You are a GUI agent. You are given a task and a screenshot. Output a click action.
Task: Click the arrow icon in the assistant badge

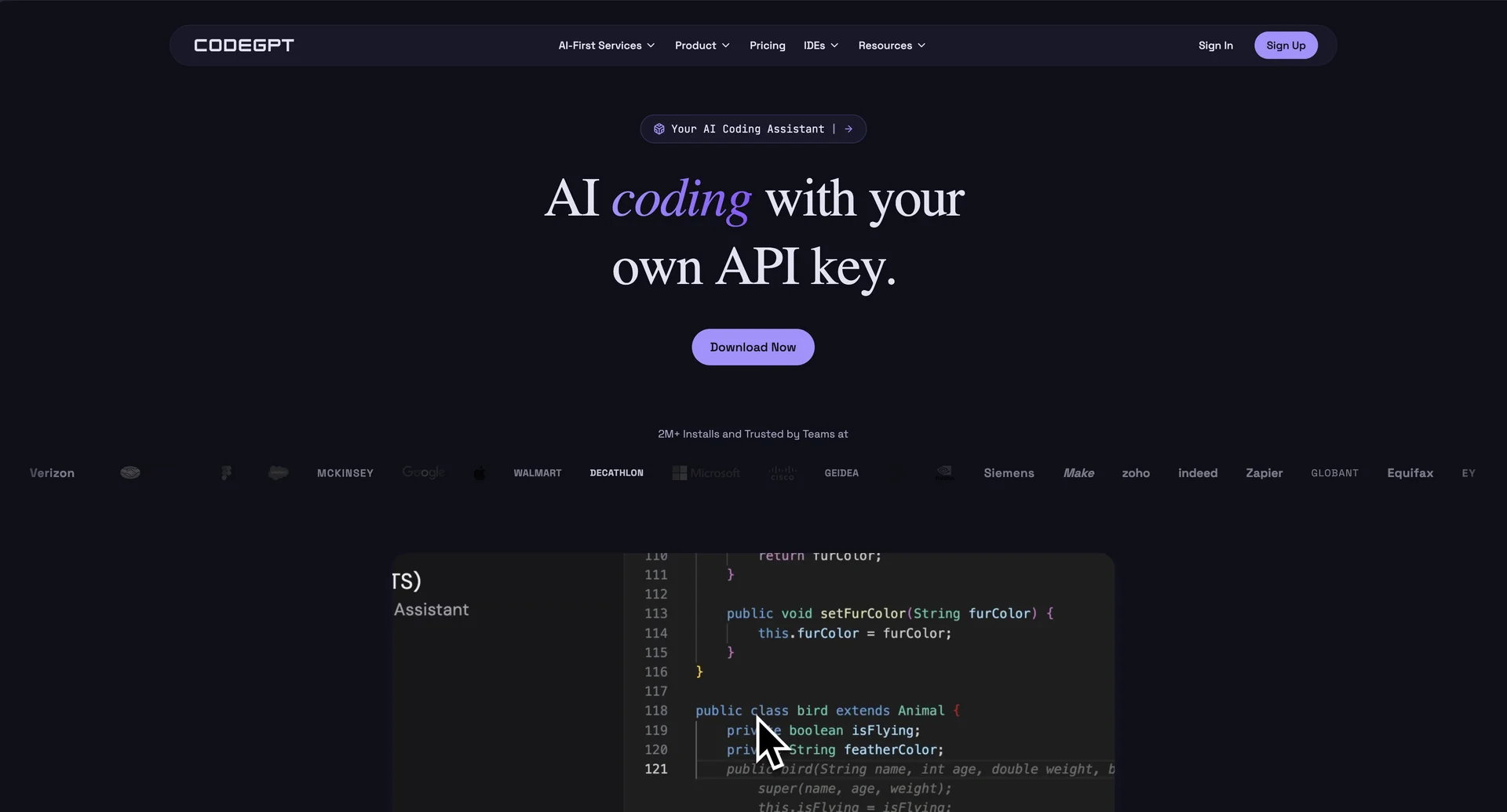pyautogui.click(x=848, y=129)
